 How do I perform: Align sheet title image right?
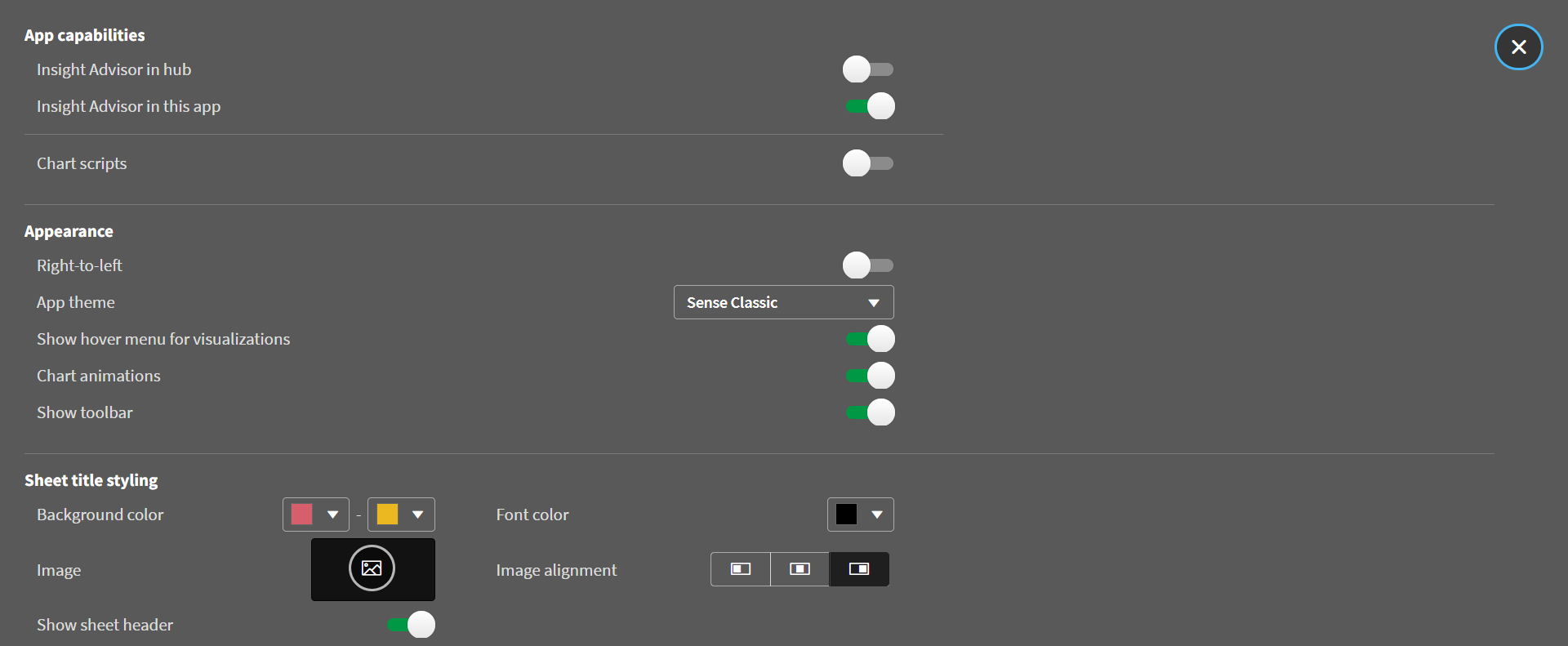coord(859,569)
